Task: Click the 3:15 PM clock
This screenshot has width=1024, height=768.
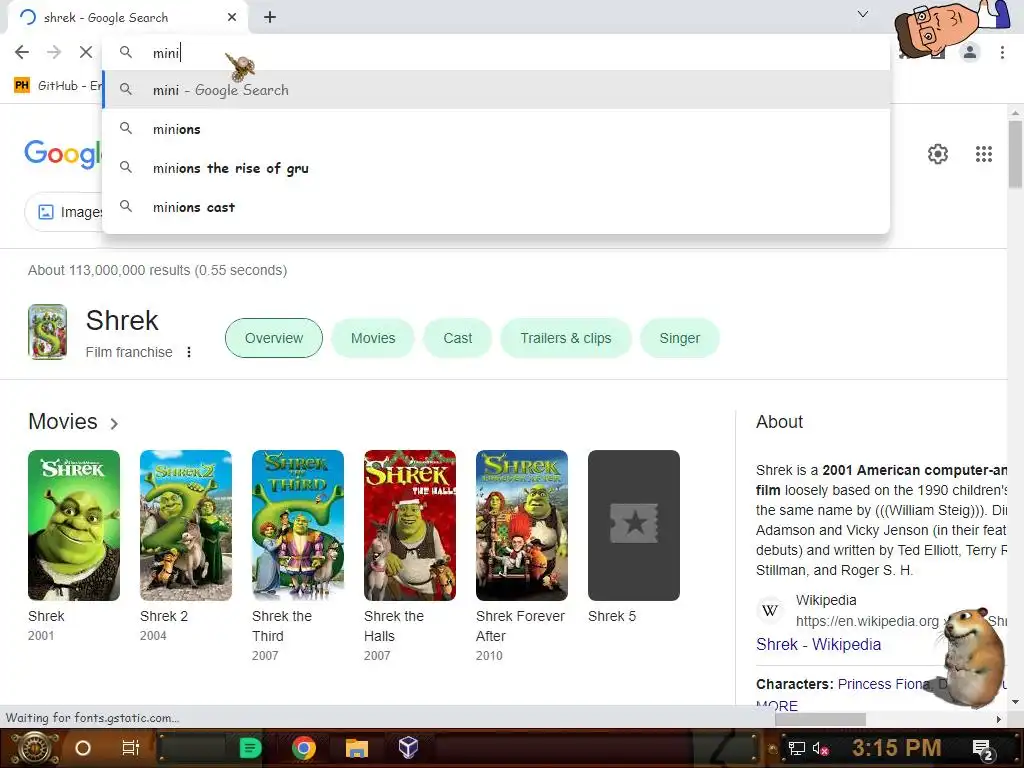Action: pos(897,748)
